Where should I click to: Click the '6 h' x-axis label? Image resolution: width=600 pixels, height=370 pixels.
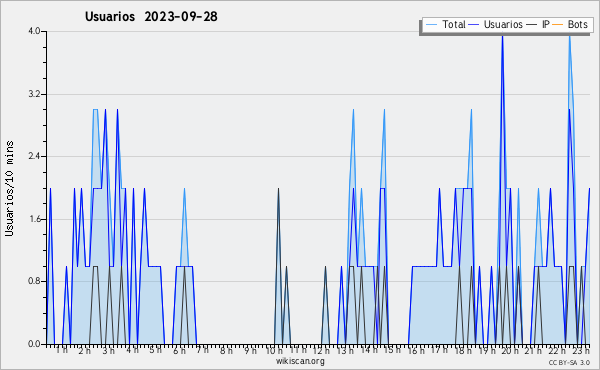(x=179, y=350)
